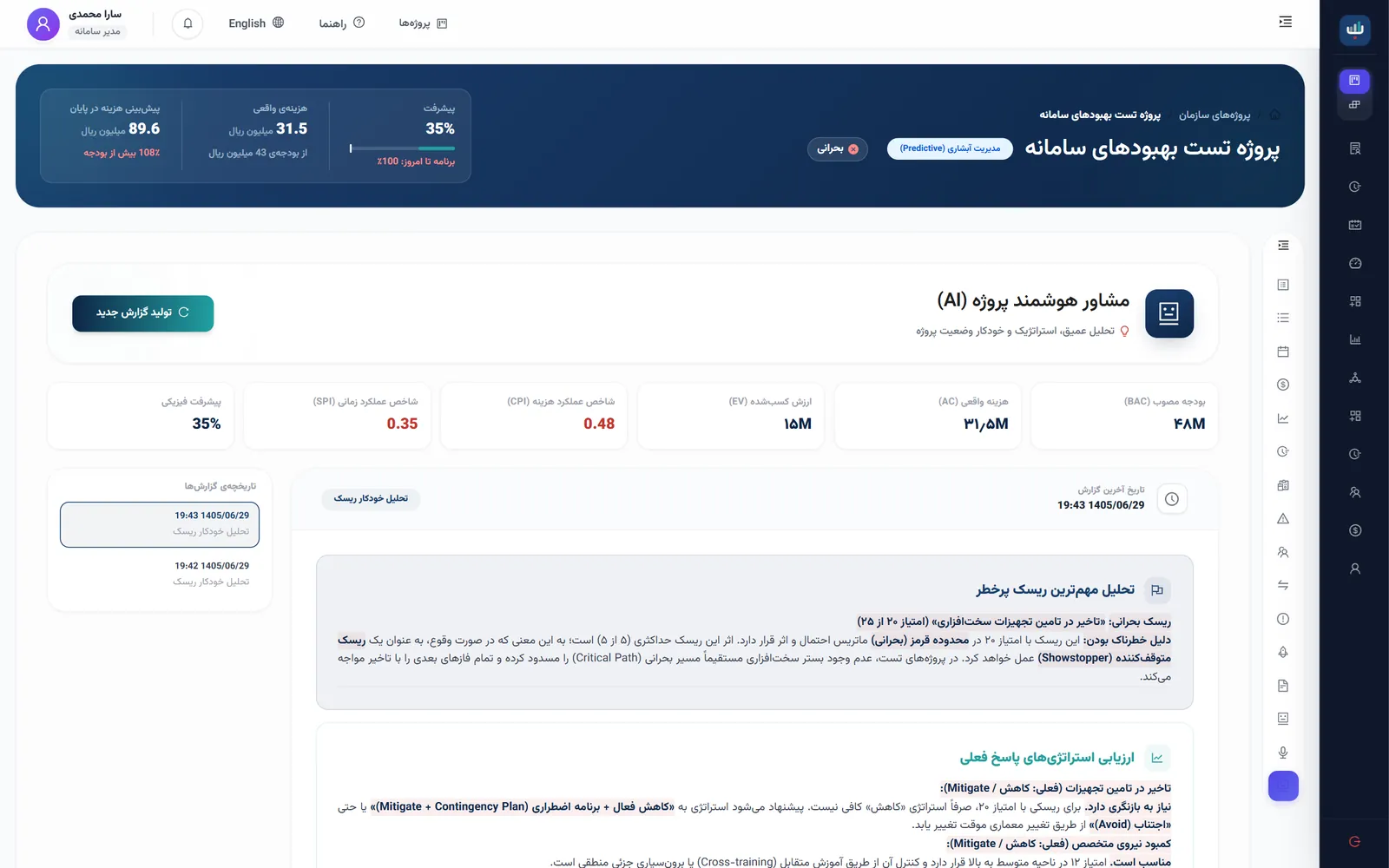
Task: Click تولید گزارش جدید button
Action: point(143,312)
